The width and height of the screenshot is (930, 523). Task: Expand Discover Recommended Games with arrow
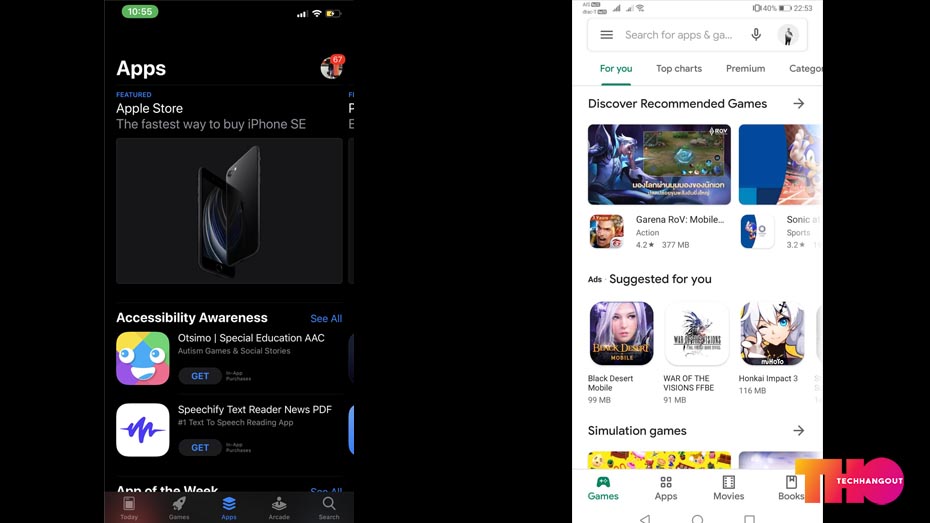click(x=798, y=104)
